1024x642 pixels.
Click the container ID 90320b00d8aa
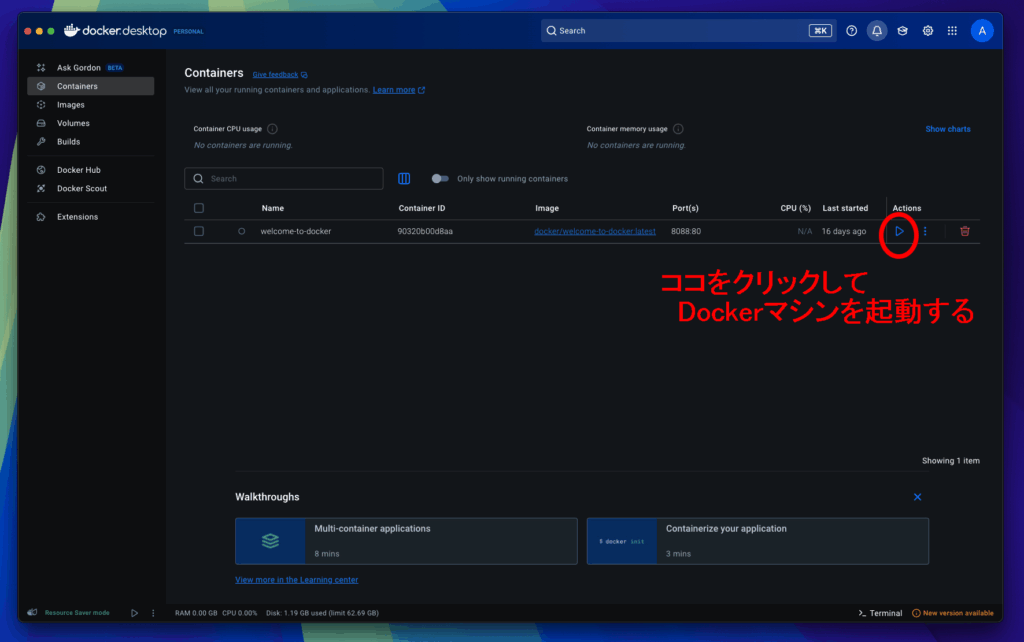pos(424,231)
